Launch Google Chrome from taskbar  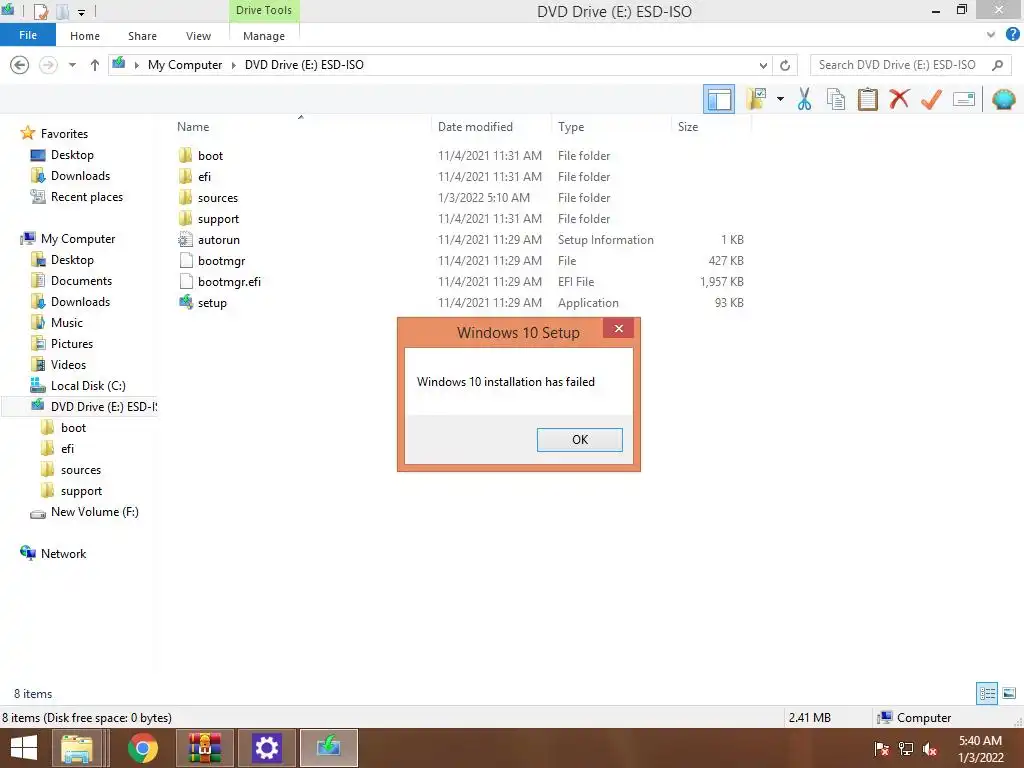[x=142, y=748]
